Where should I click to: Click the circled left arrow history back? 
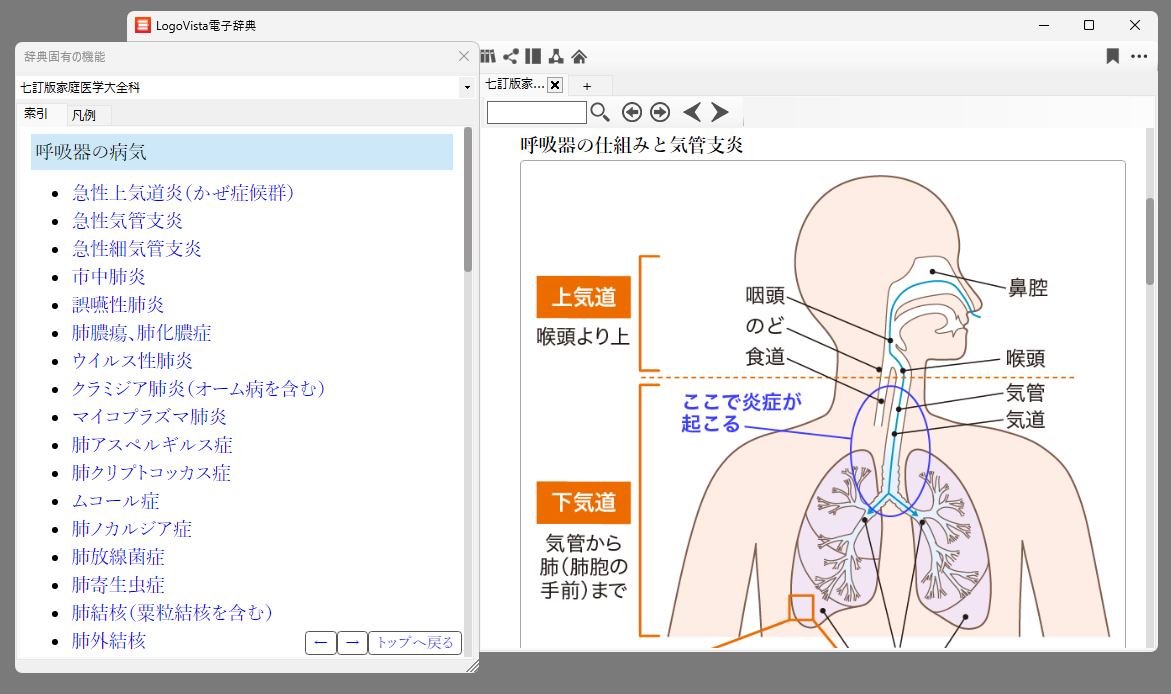pos(632,112)
